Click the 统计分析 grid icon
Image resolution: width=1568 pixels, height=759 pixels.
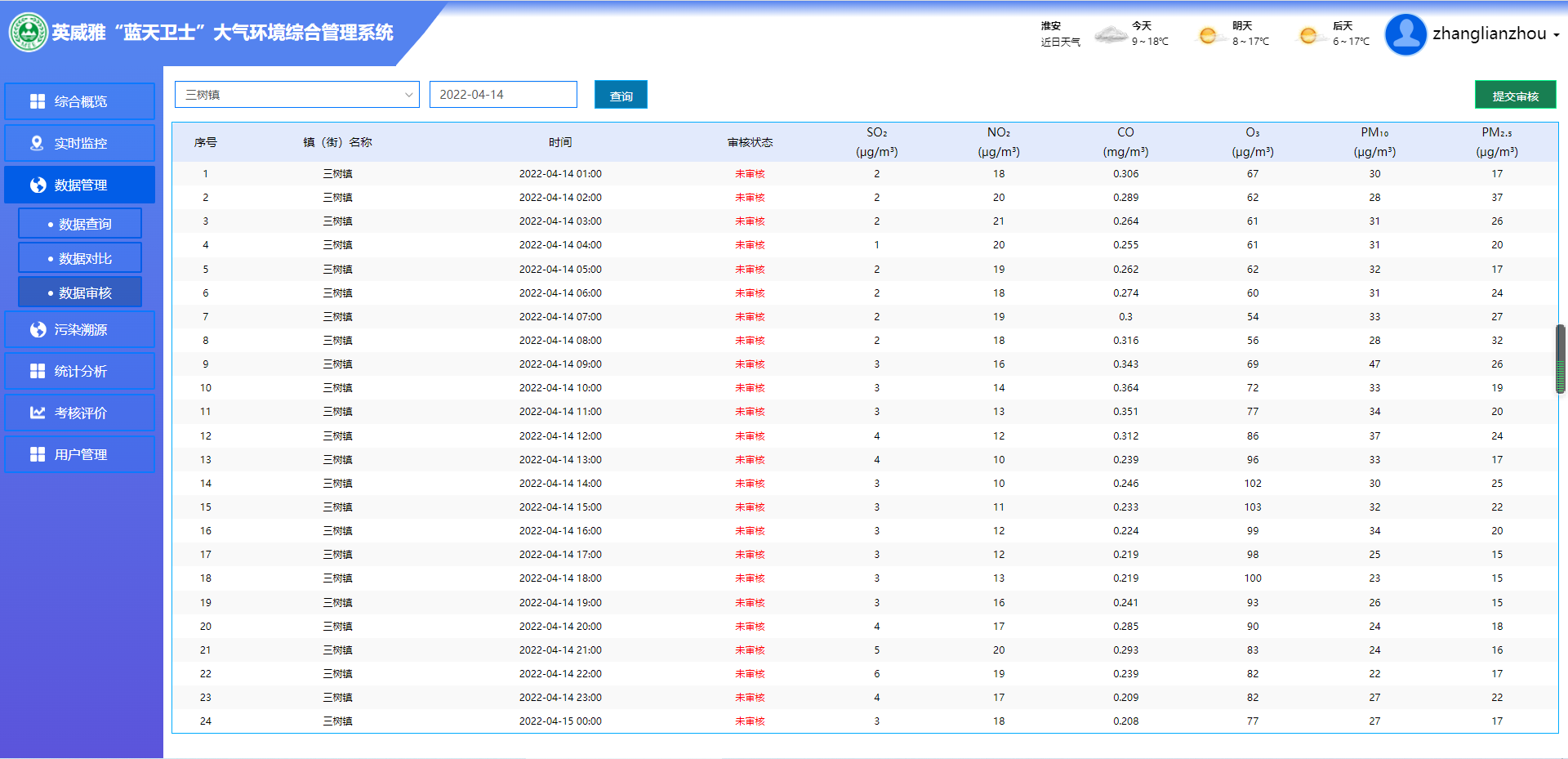coord(38,371)
